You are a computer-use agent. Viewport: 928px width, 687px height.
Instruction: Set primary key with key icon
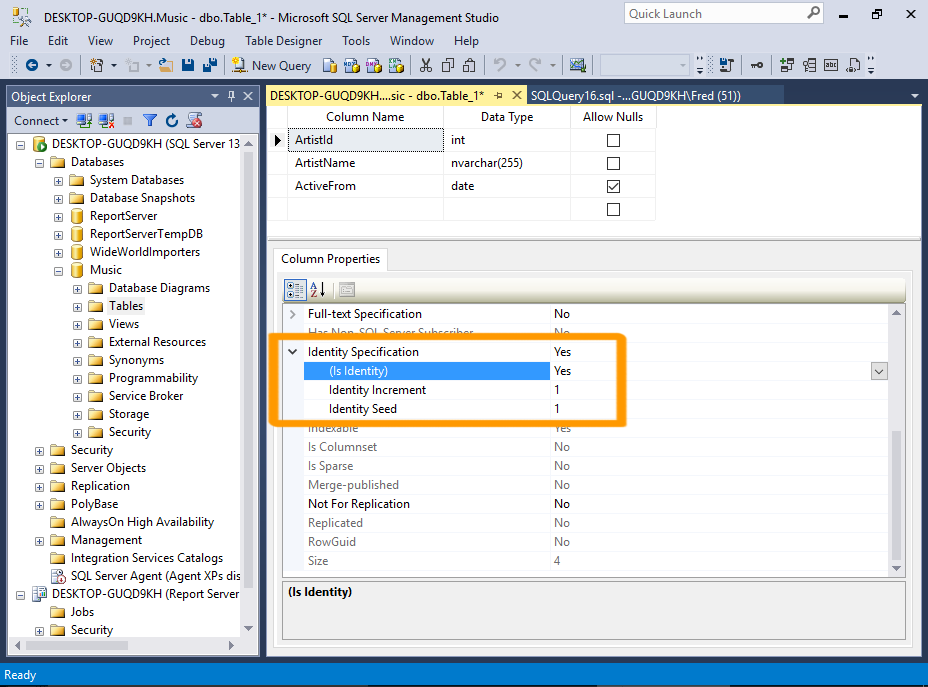click(x=757, y=65)
